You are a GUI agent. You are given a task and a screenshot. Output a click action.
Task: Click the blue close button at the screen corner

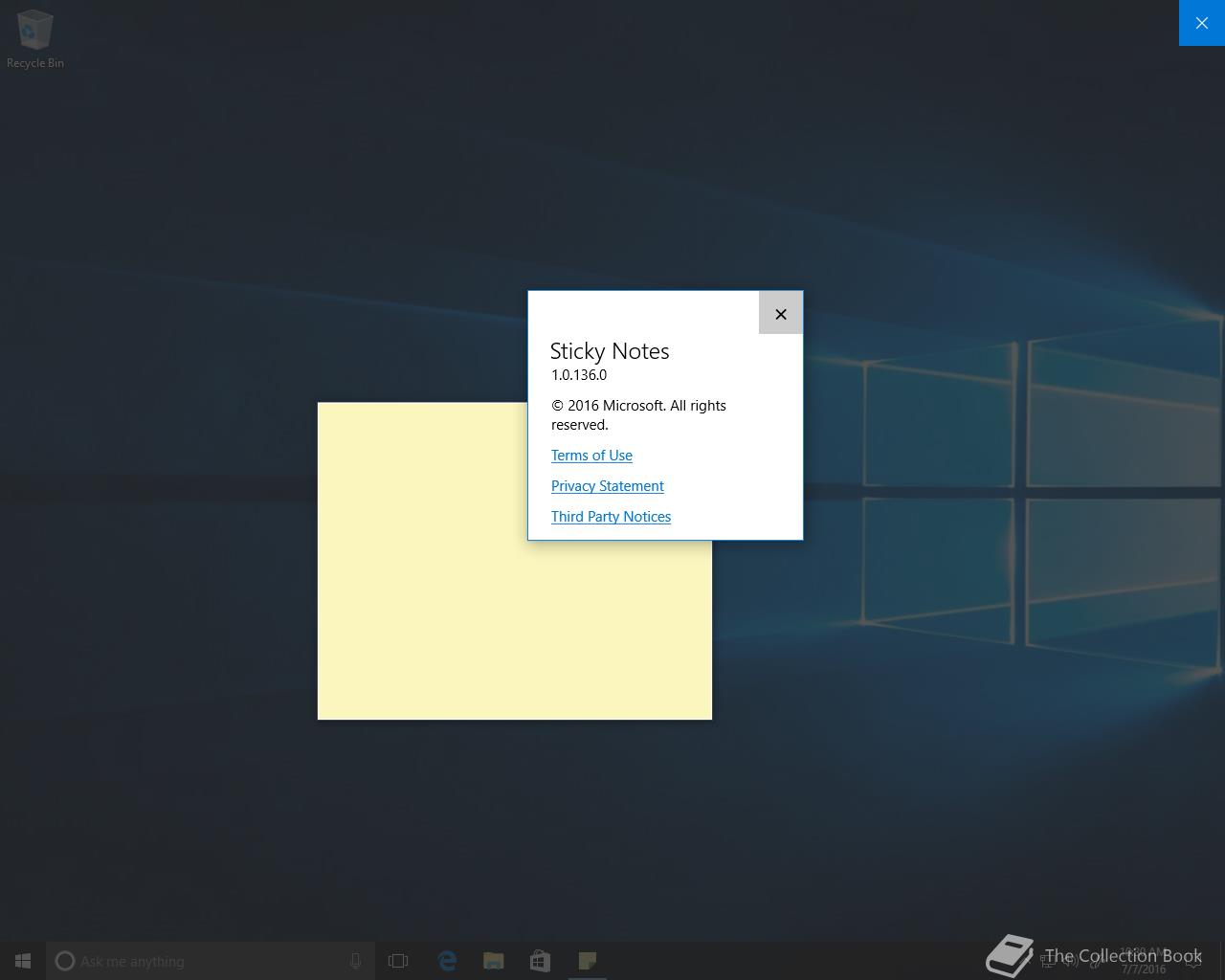point(1202,23)
